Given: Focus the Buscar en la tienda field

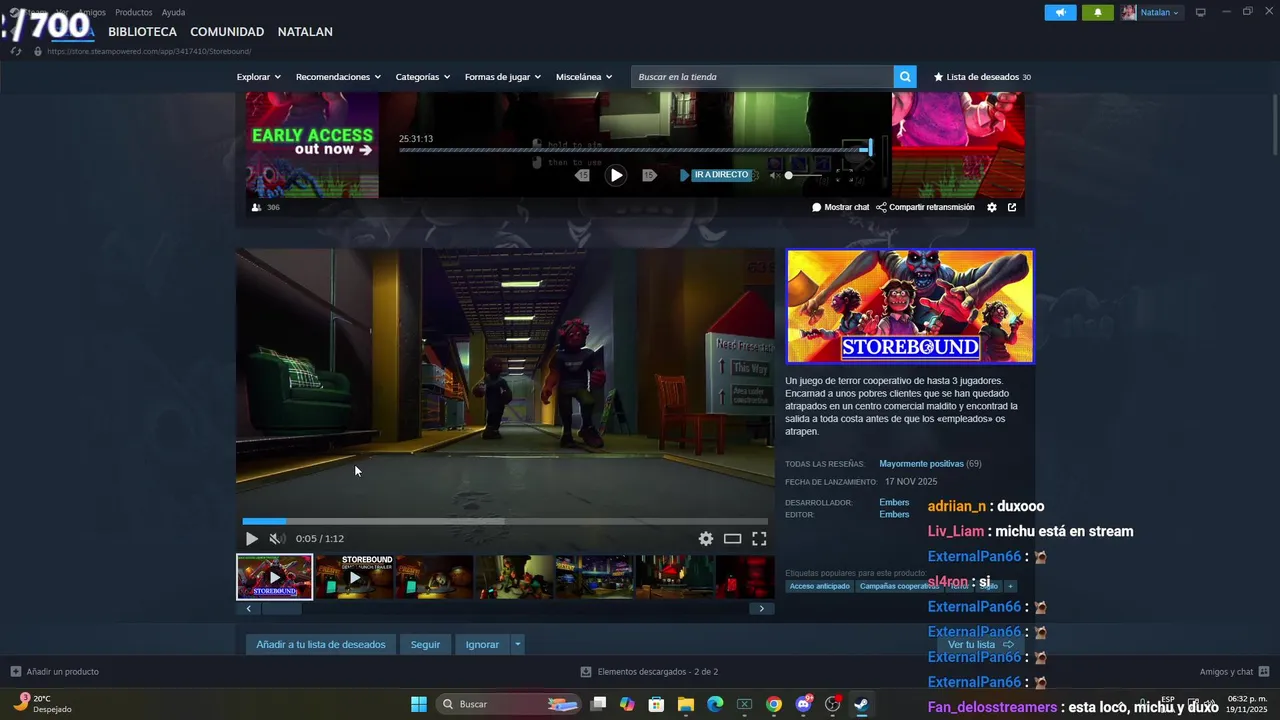Looking at the screenshot, I should pos(762,77).
